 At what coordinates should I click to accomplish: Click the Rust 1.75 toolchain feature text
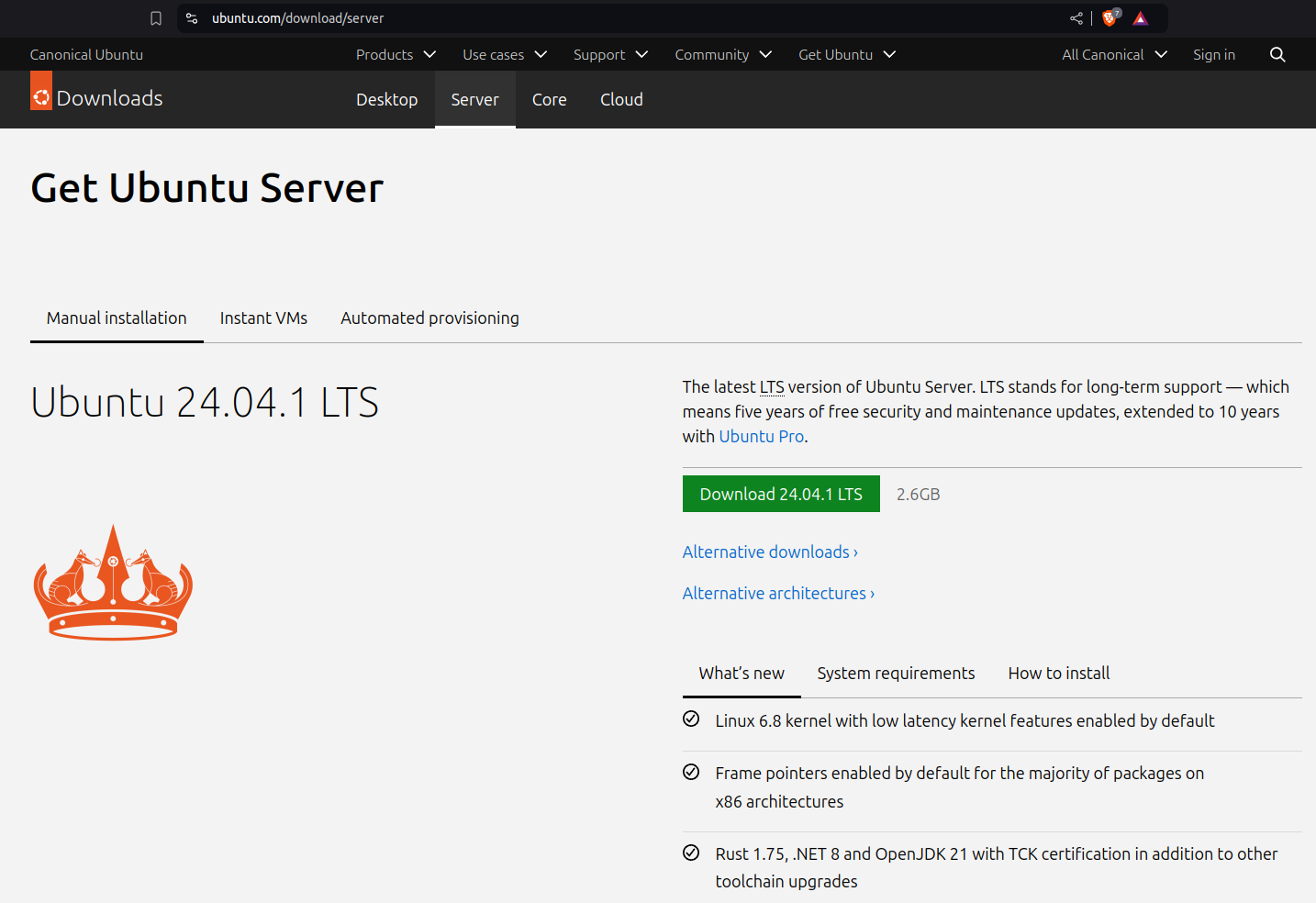[997, 868]
